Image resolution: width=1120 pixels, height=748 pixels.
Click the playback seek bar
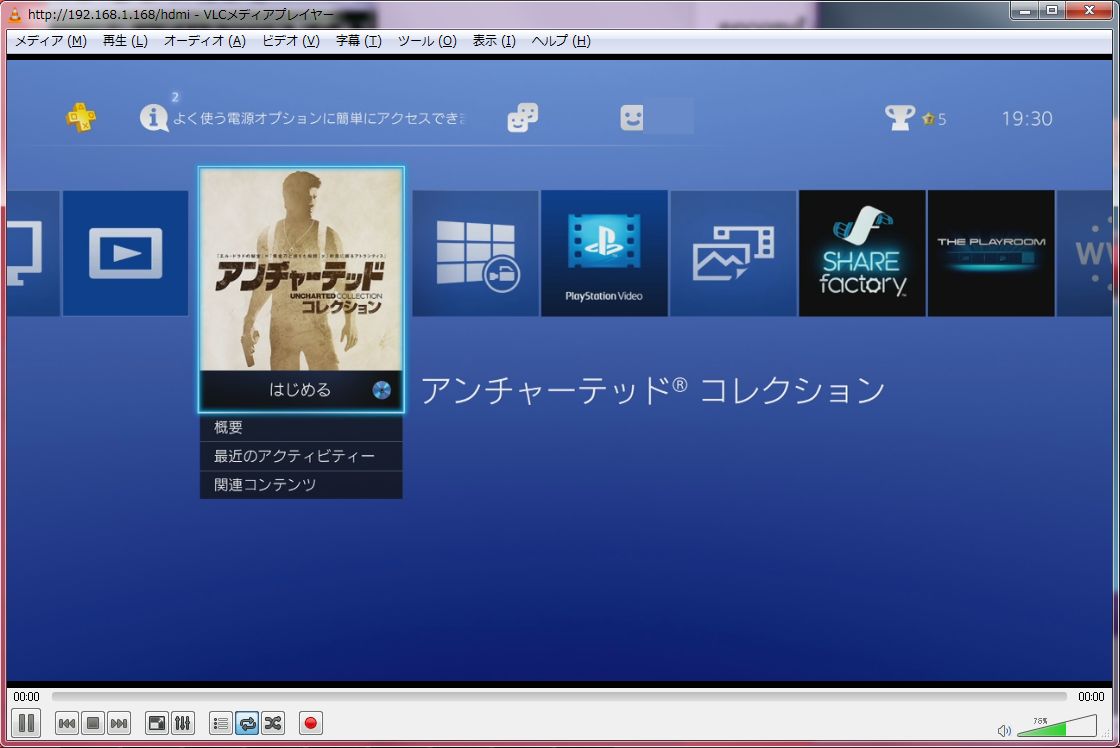click(559, 697)
